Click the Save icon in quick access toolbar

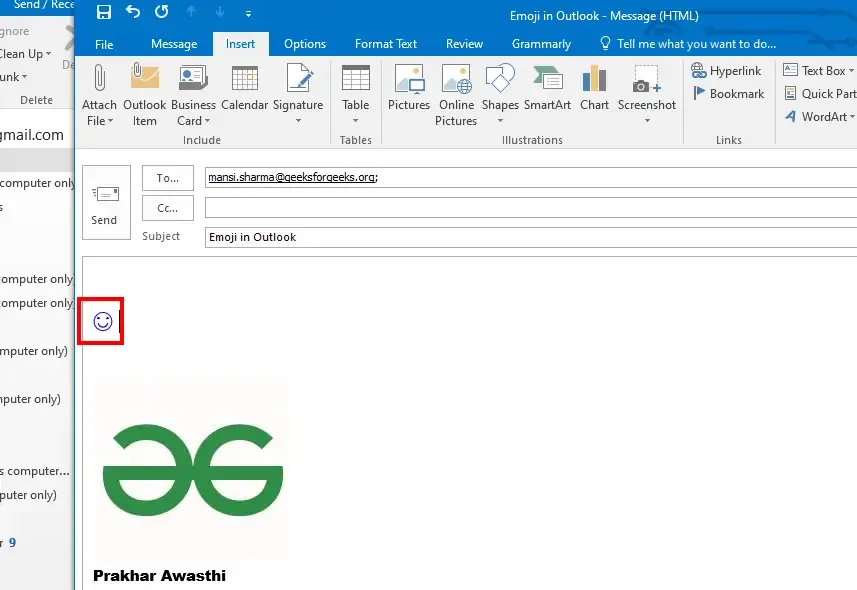104,12
